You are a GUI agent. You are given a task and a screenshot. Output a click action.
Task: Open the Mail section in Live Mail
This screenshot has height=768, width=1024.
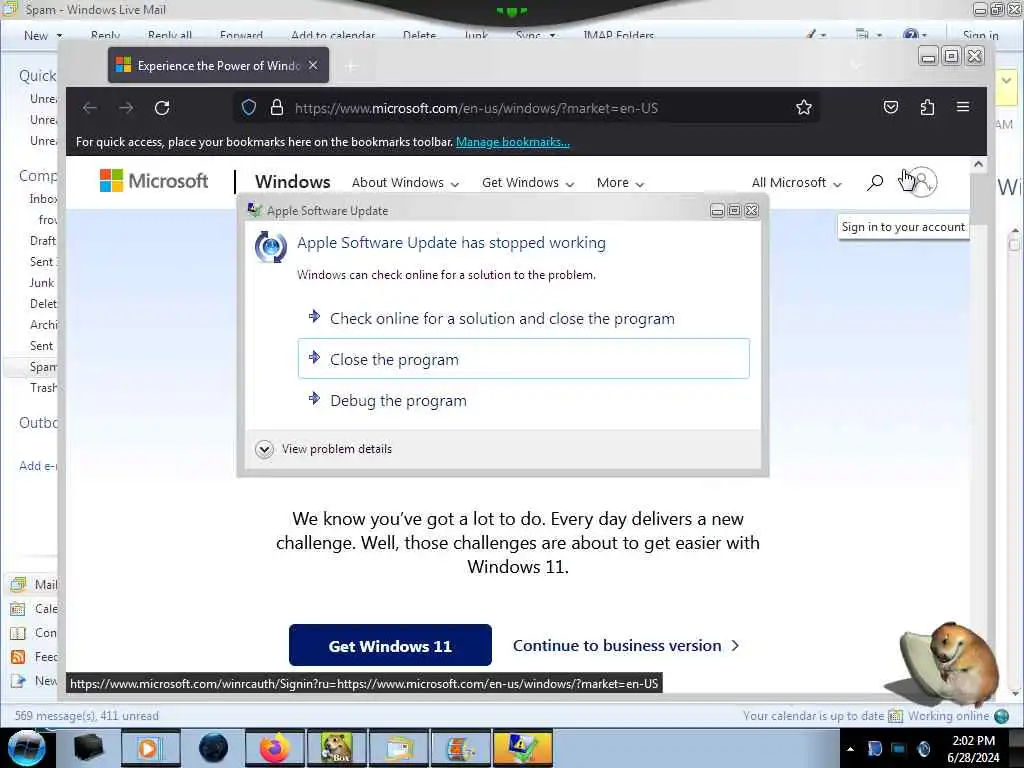(x=34, y=584)
